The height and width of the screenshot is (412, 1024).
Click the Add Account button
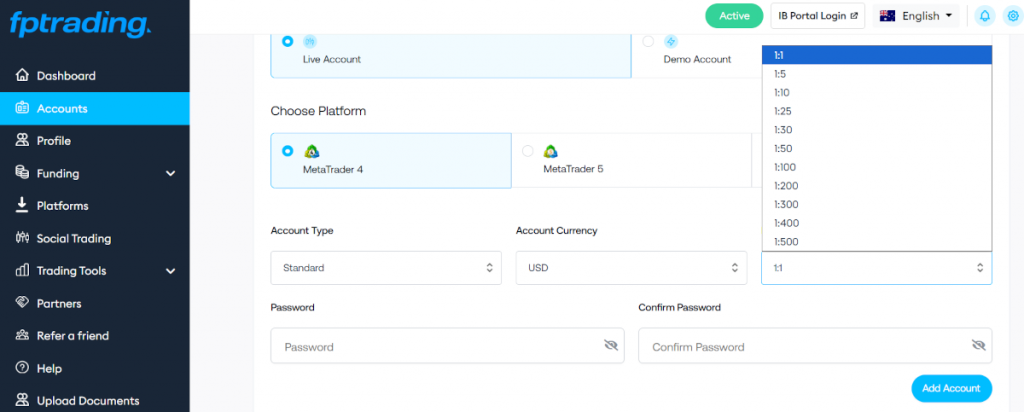pos(952,388)
